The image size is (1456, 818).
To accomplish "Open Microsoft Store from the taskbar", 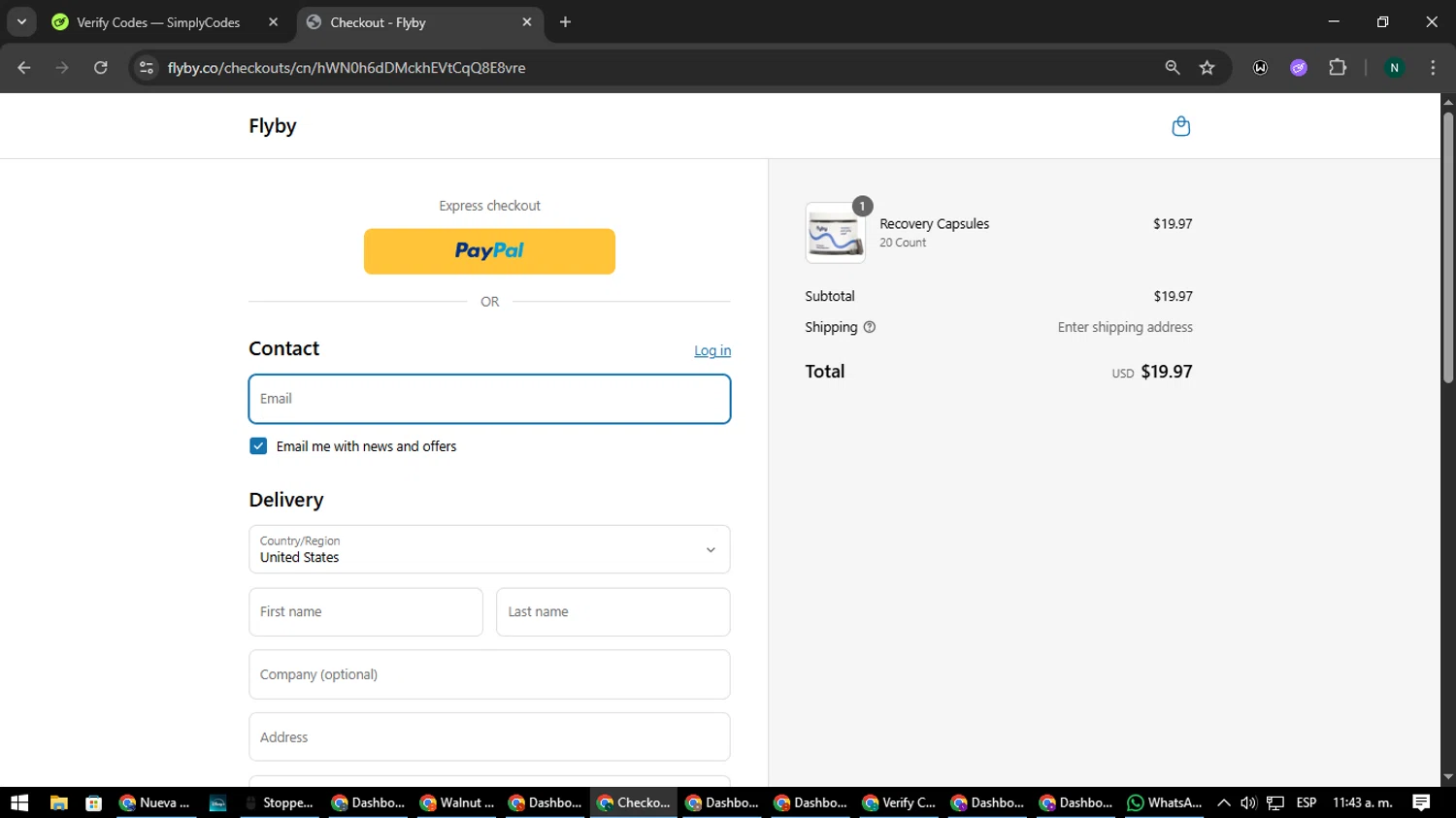I will point(93,802).
